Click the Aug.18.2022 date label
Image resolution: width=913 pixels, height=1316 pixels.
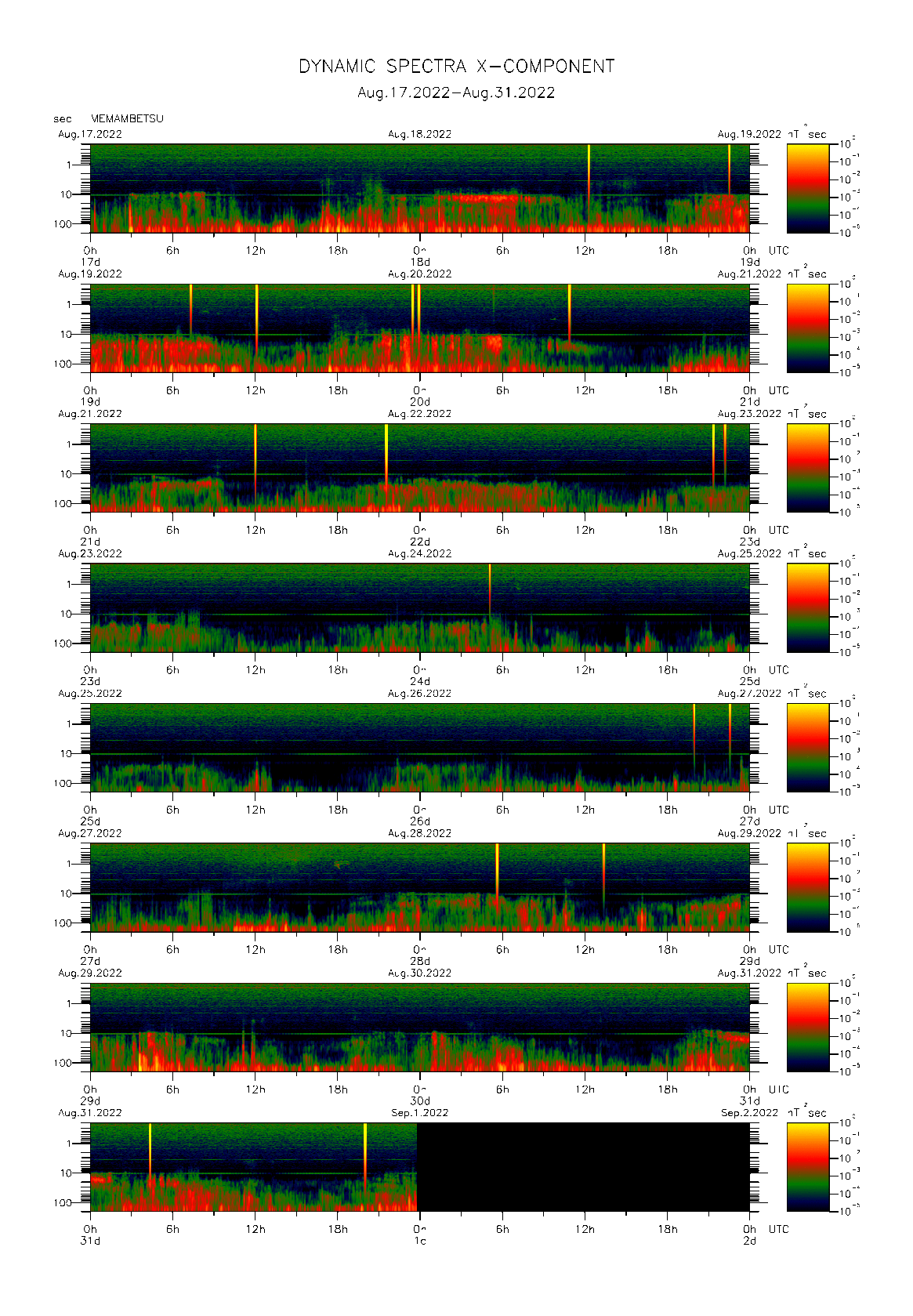420,134
